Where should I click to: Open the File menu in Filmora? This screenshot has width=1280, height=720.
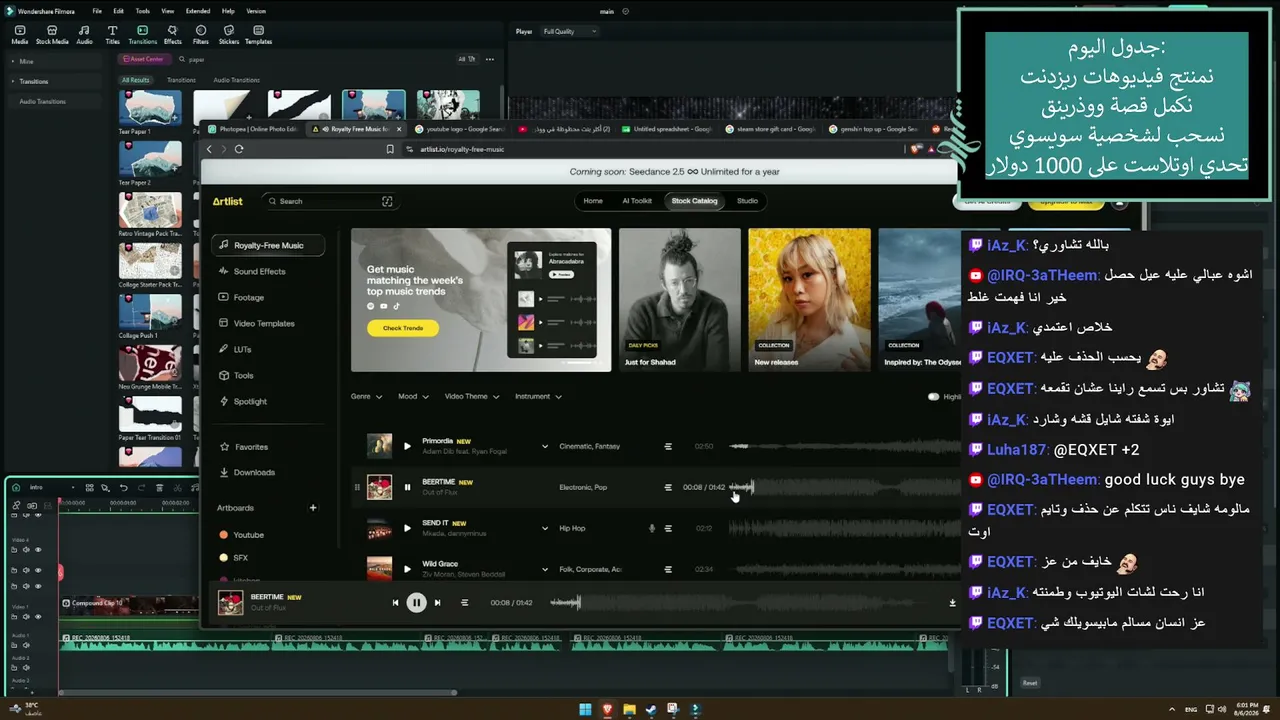97,11
